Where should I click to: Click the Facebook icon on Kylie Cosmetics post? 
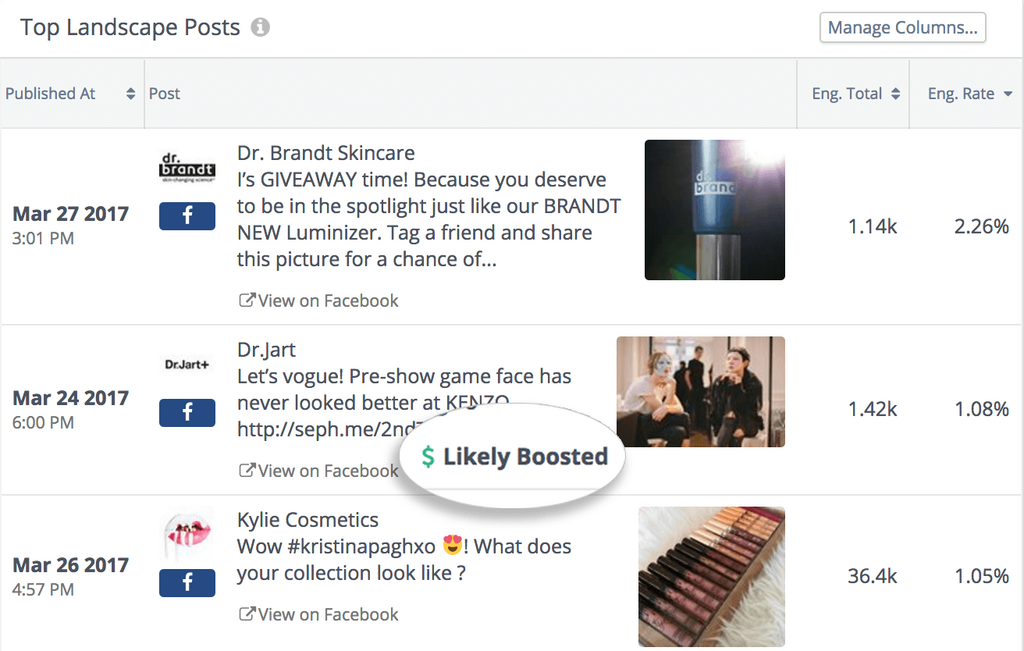[x=187, y=582]
